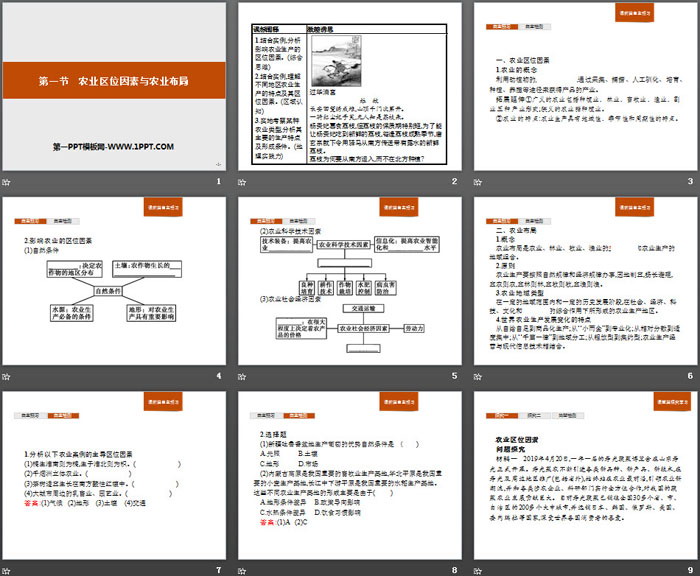The width and height of the screenshot is (700, 576).
Task: Select slide 2 thumbnail with table
Action: [350, 86]
